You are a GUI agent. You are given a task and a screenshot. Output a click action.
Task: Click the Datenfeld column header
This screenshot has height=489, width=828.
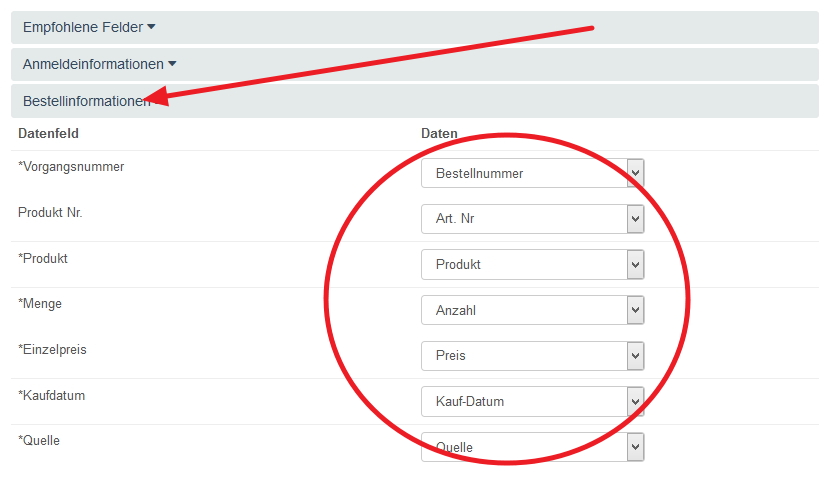click(48, 133)
